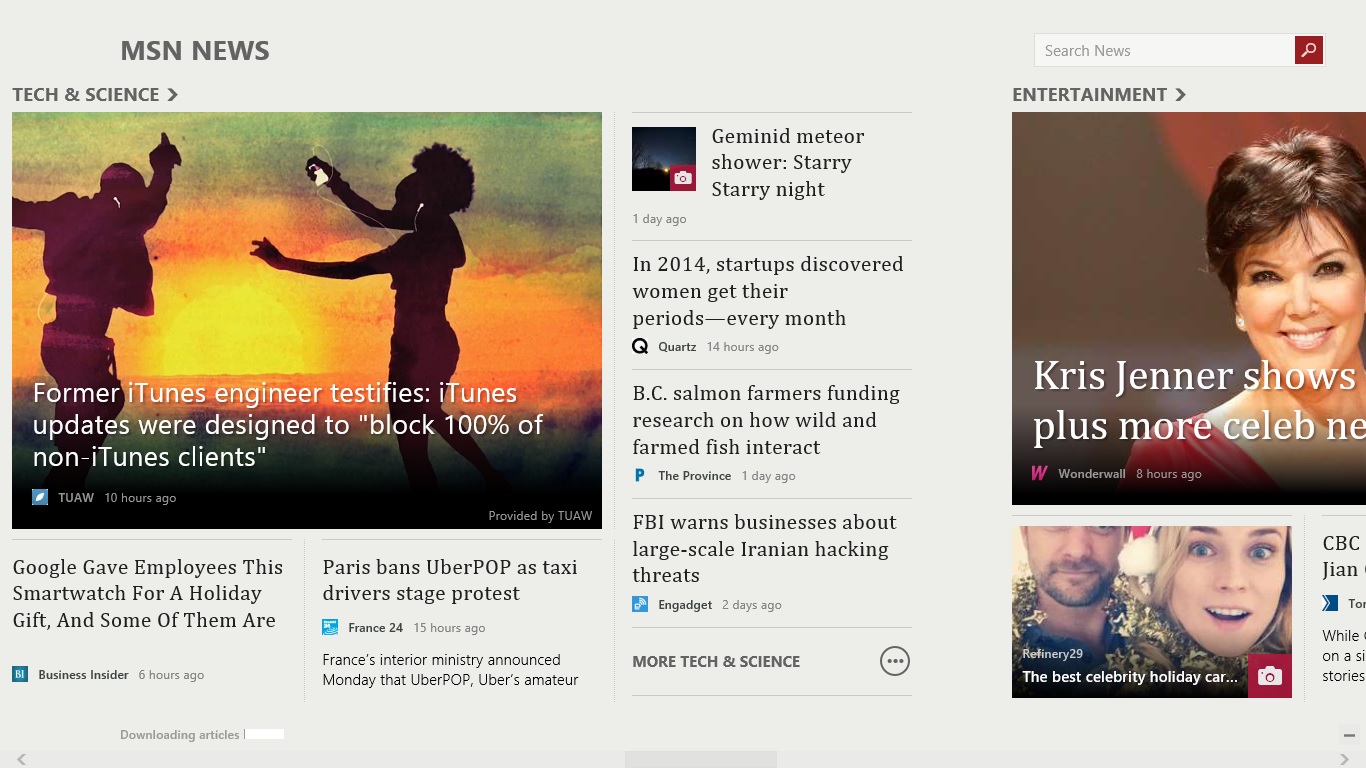
Task: Open the Paris bans UberPOP article
Action: click(450, 580)
